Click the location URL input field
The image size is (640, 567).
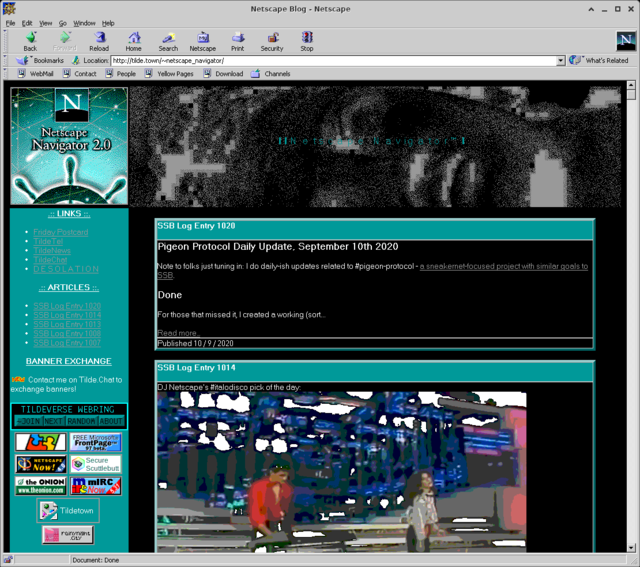click(x=333, y=60)
